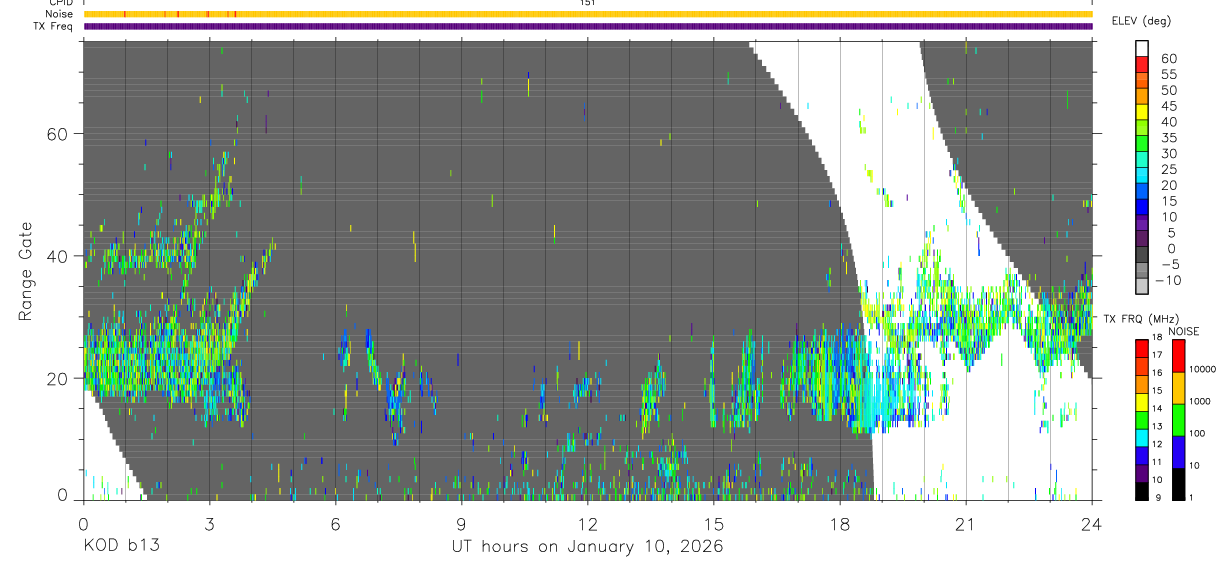Click the 'UT hours on January 10, 2026' axis title
The width and height of the screenshot is (1228, 567).
click(x=588, y=547)
